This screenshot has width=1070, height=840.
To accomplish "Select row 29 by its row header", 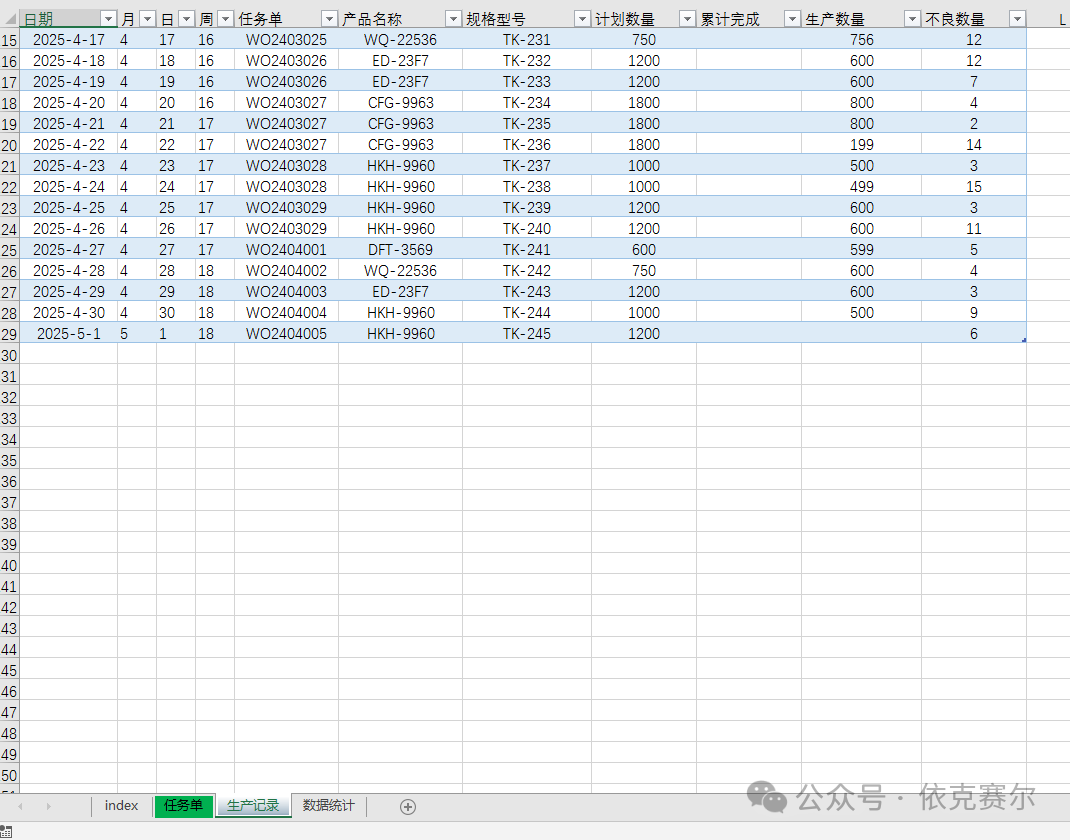I will pyautogui.click(x=9, y=334).
